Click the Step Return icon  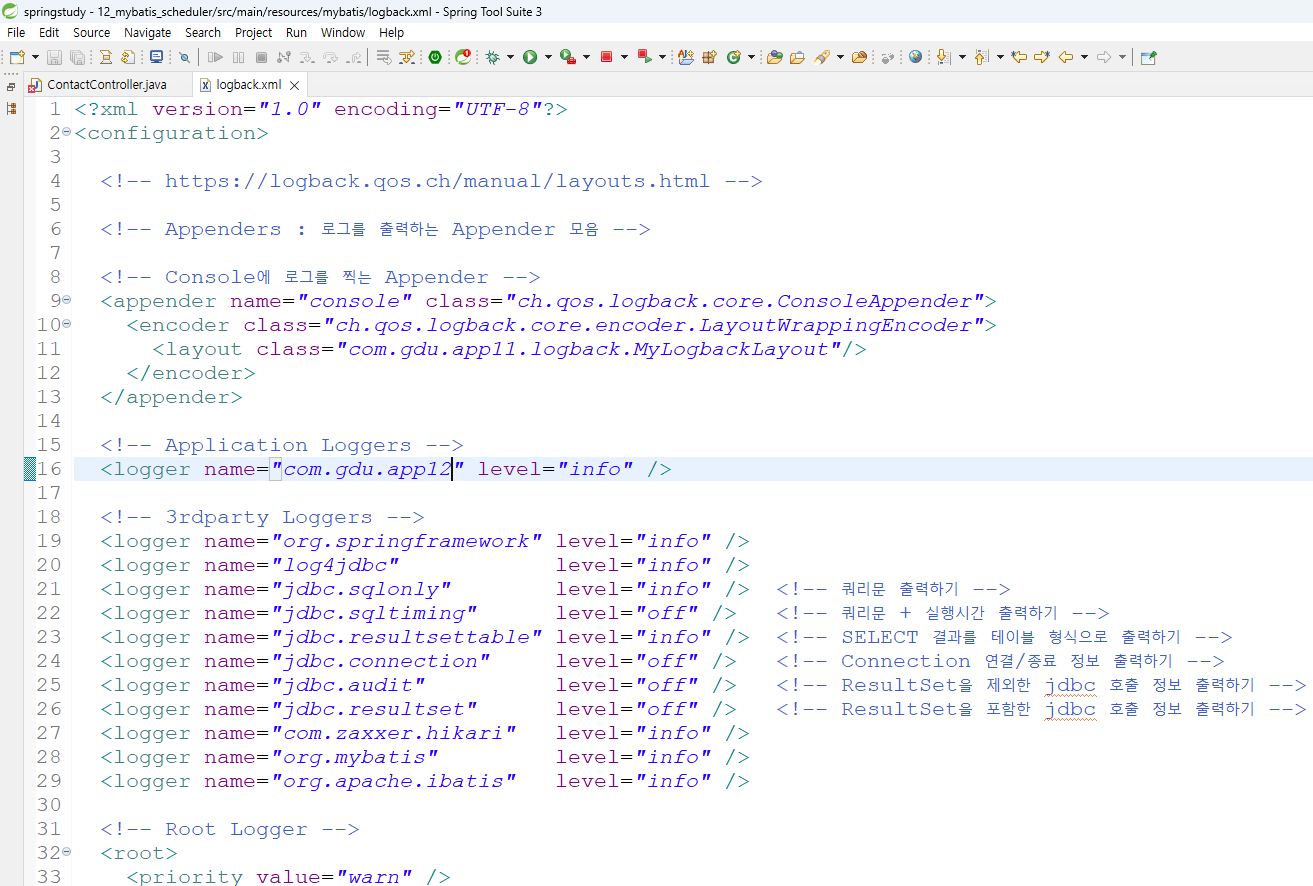tap(355, 57)
